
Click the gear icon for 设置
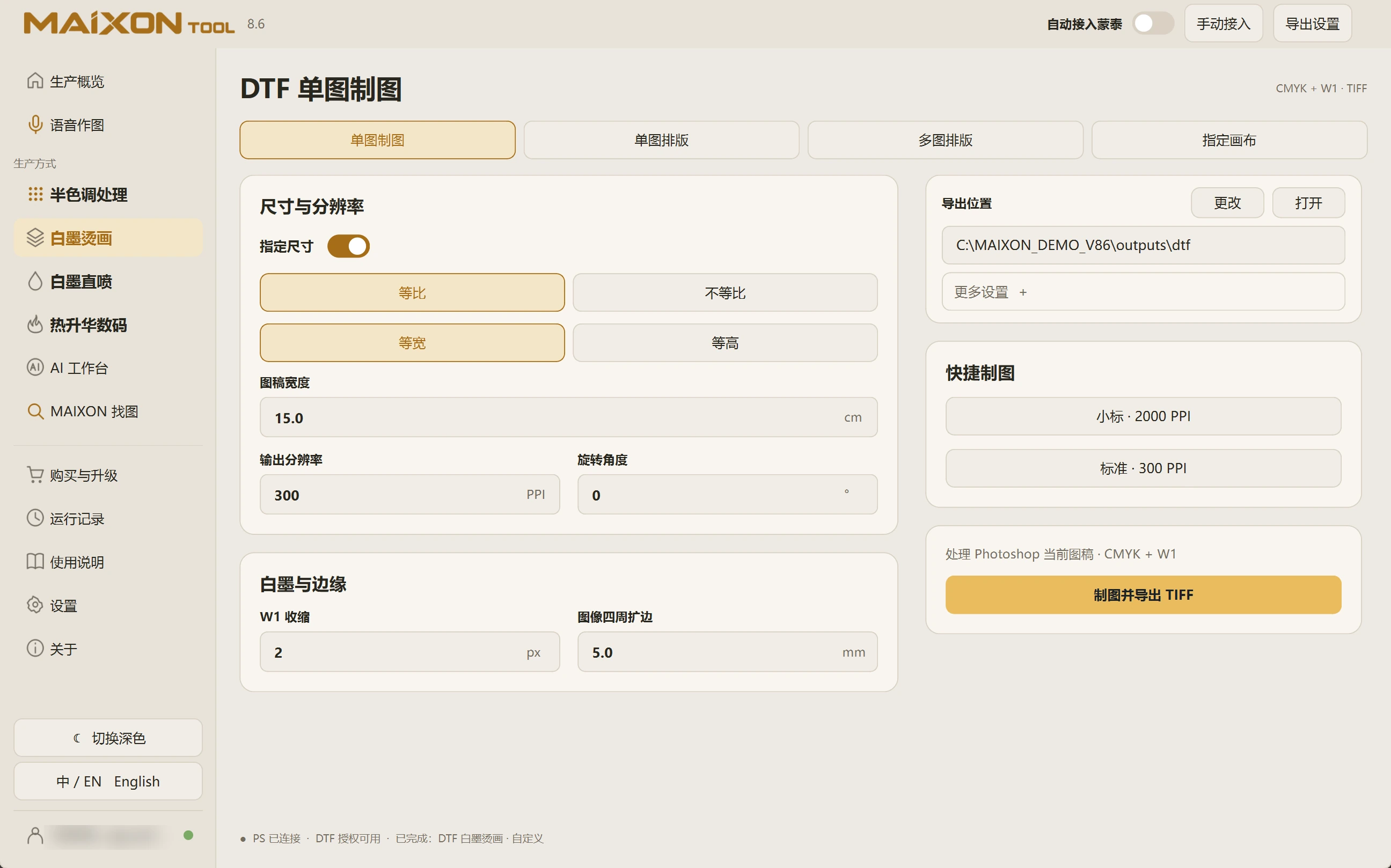point(35,605)
